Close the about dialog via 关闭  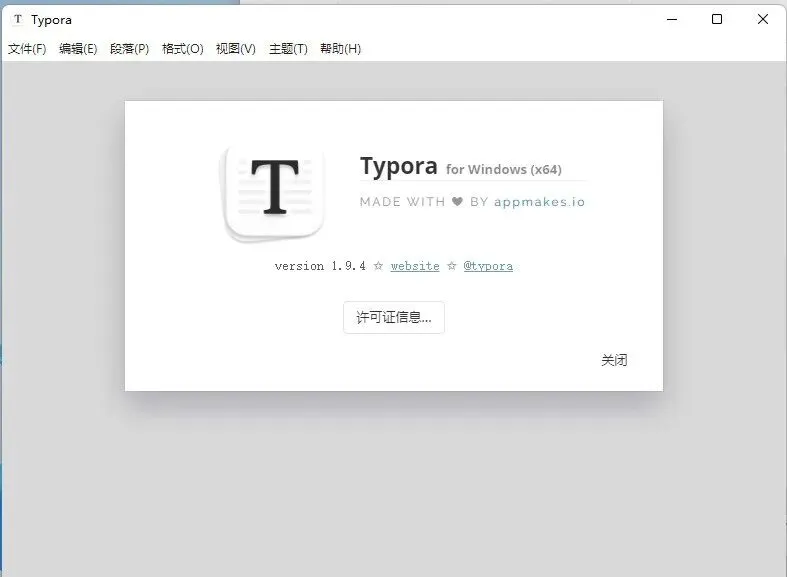click(614, 360)
